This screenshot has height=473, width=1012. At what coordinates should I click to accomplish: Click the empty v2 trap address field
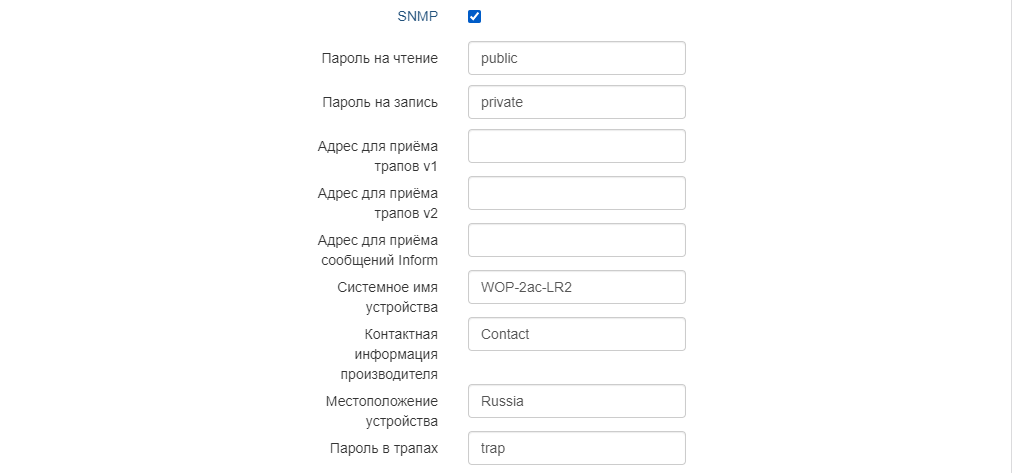click(x=576, y=193)
